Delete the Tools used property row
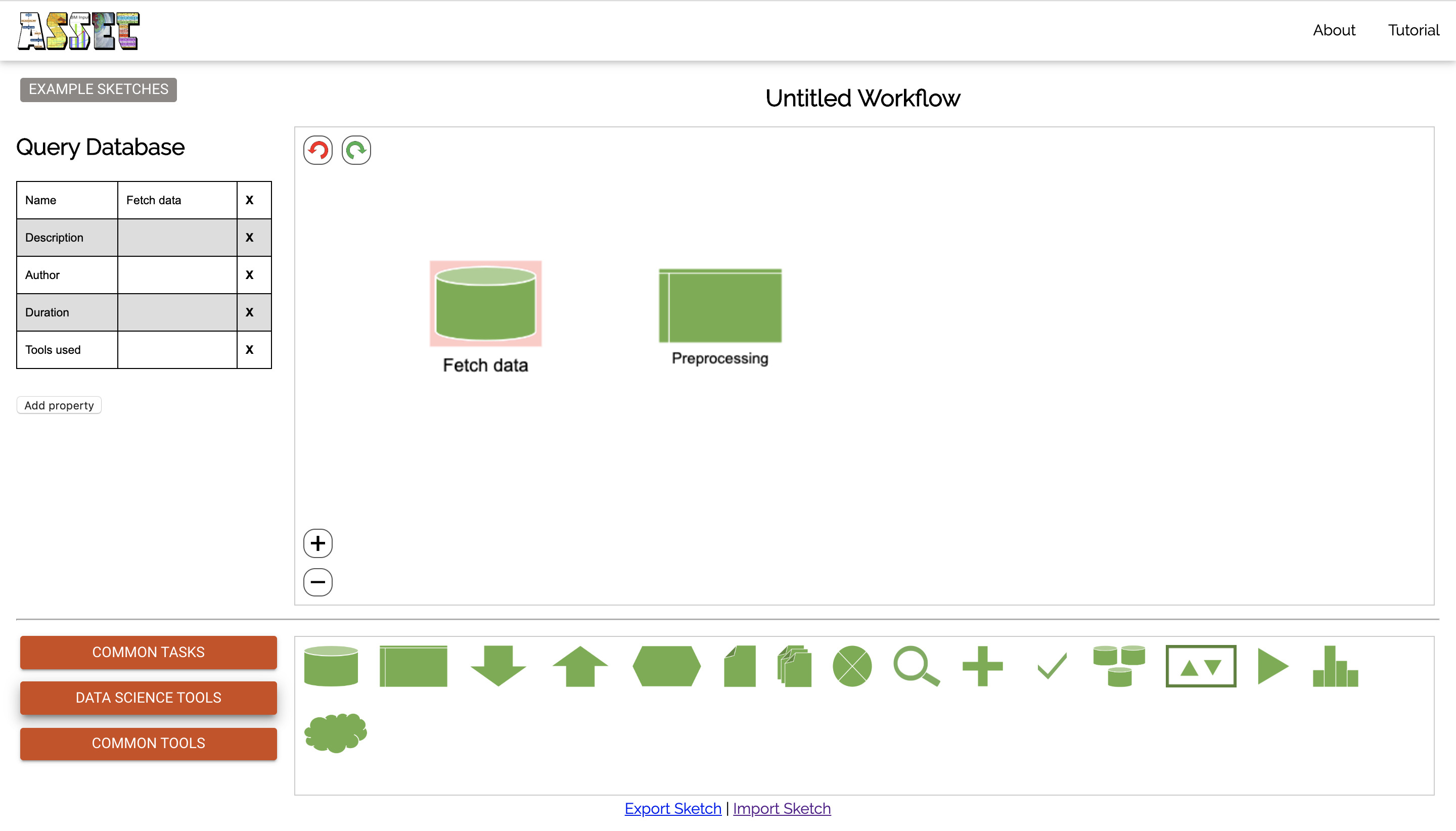This screenshot has width=1456, height=831. (x=249, y=350)
